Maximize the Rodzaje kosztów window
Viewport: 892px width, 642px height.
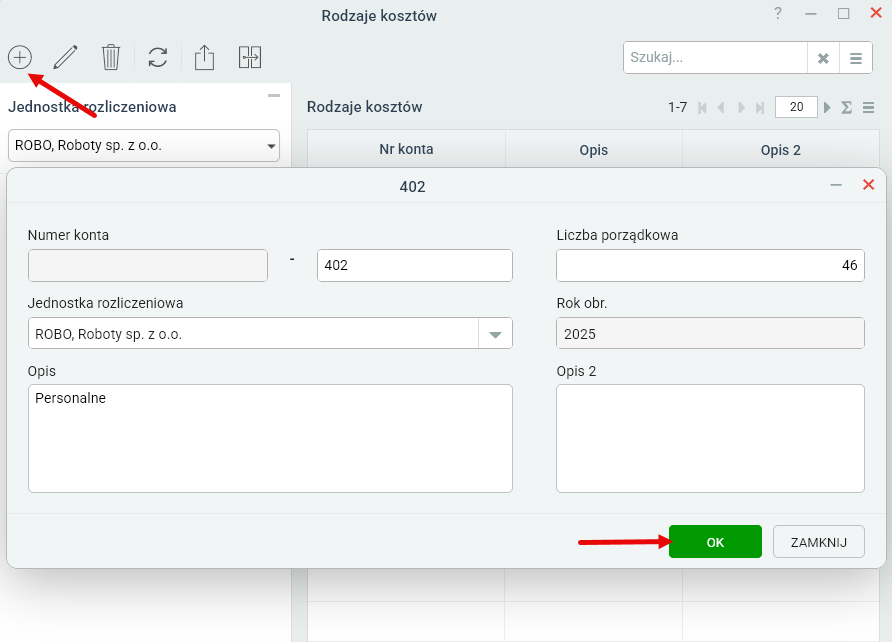point(844,13)
